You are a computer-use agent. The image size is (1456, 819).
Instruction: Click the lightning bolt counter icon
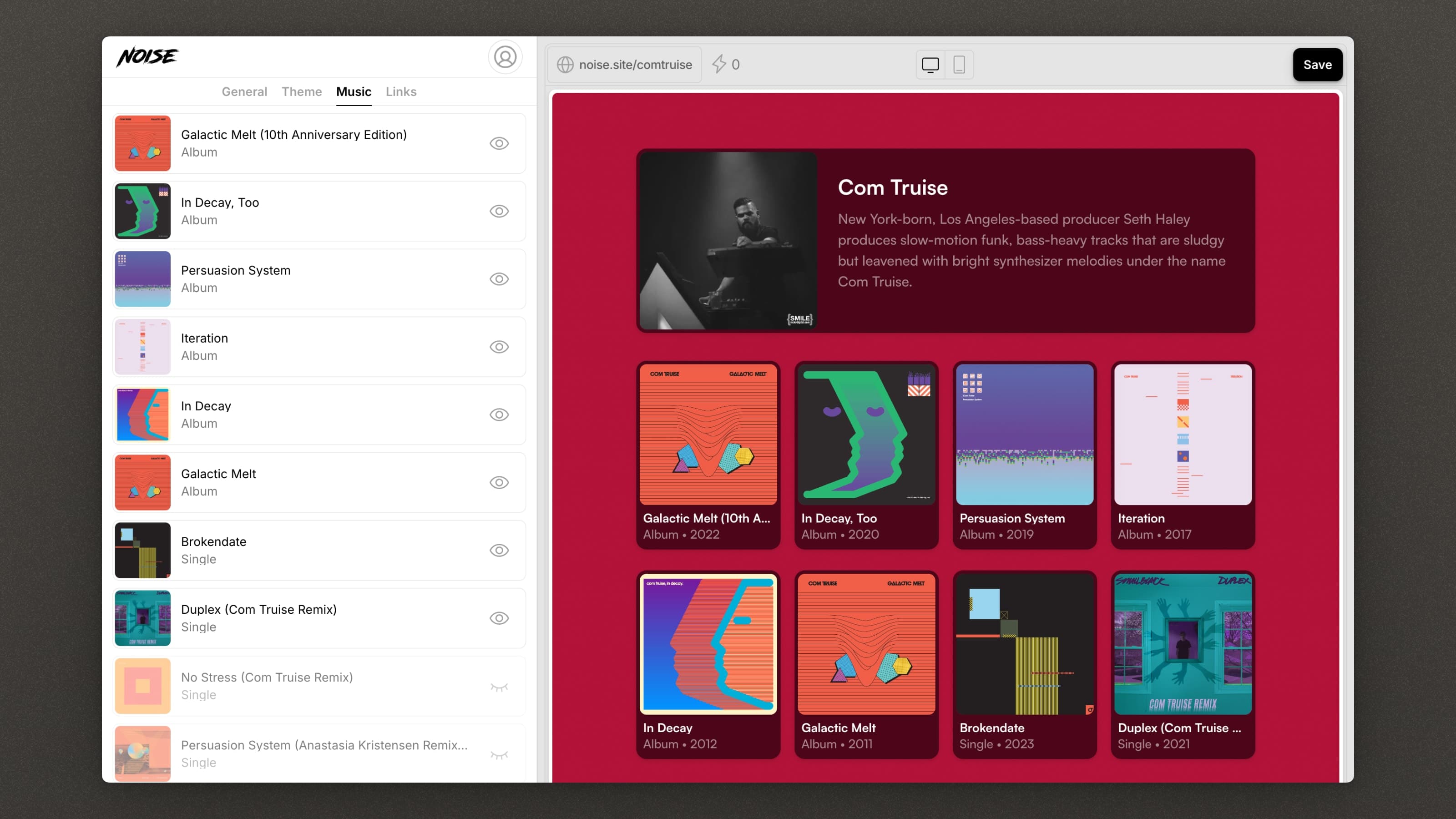718,65
